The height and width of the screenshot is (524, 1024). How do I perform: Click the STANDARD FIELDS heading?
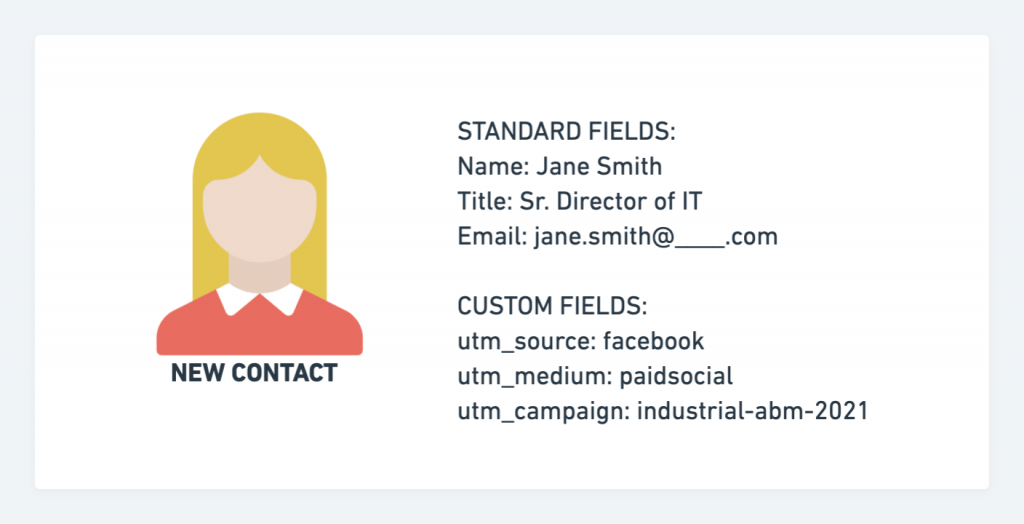tap(566, 132)
